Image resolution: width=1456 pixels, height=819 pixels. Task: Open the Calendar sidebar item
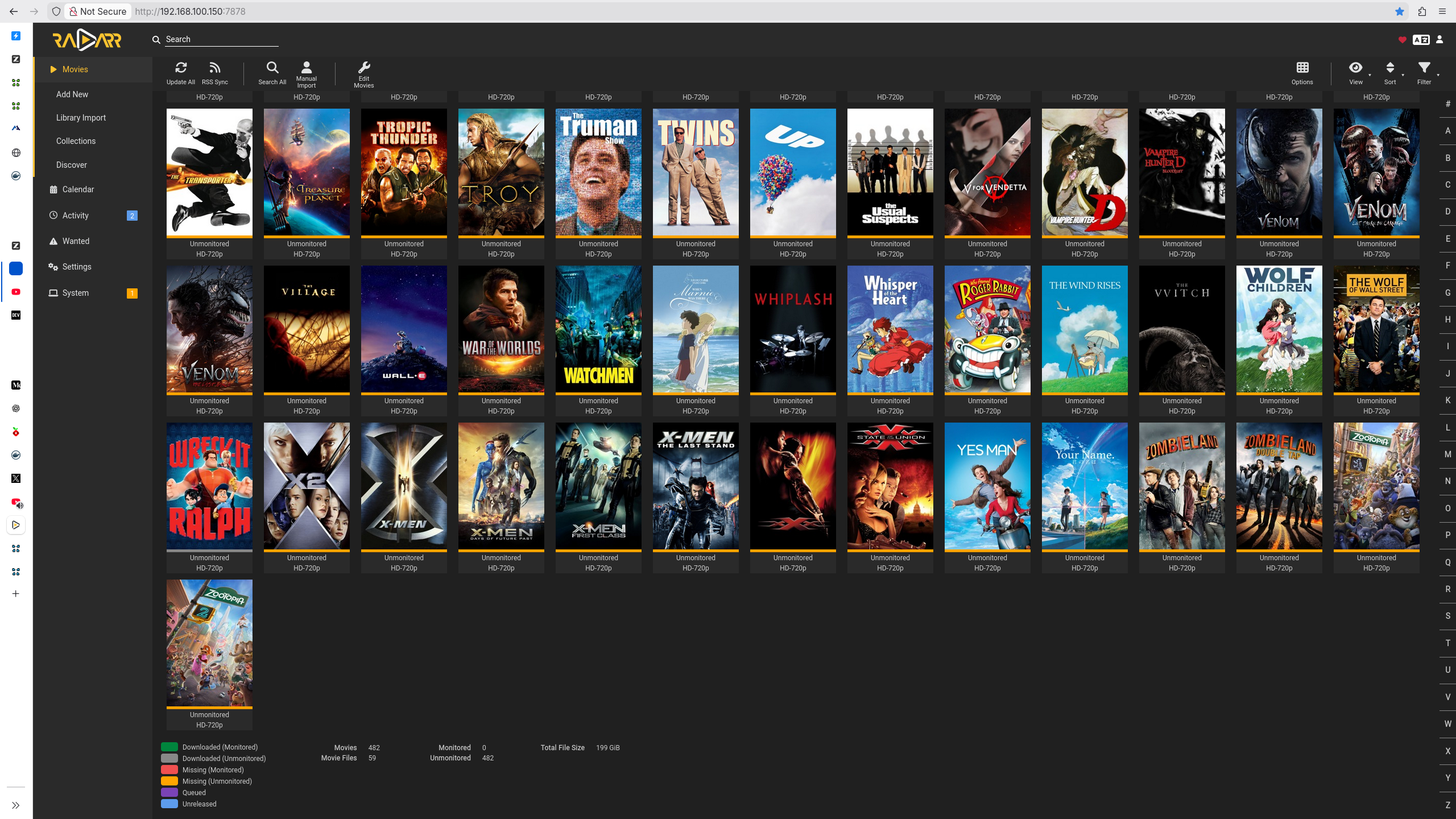[78, 189]
